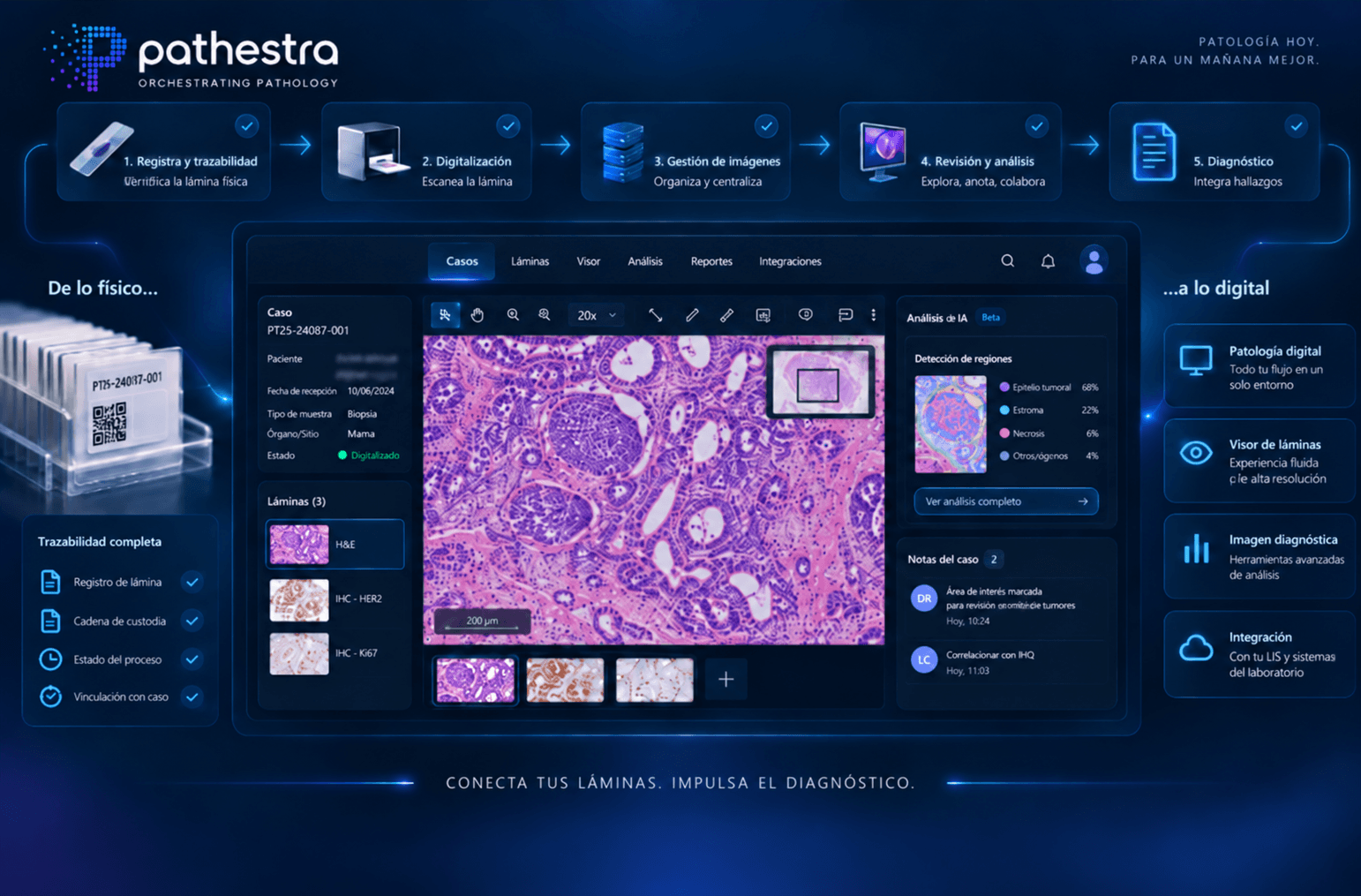Screen dimensions: 1361x896
Task: Go to the Visor tab
Action: [x=588, y=261]
